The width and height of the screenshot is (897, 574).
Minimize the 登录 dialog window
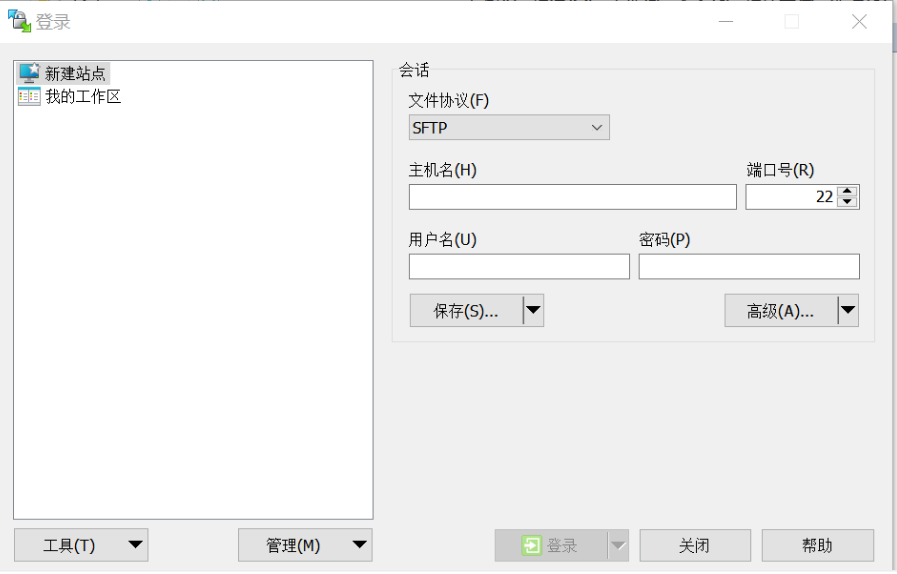pyautogui.click(x=726, y=22)
